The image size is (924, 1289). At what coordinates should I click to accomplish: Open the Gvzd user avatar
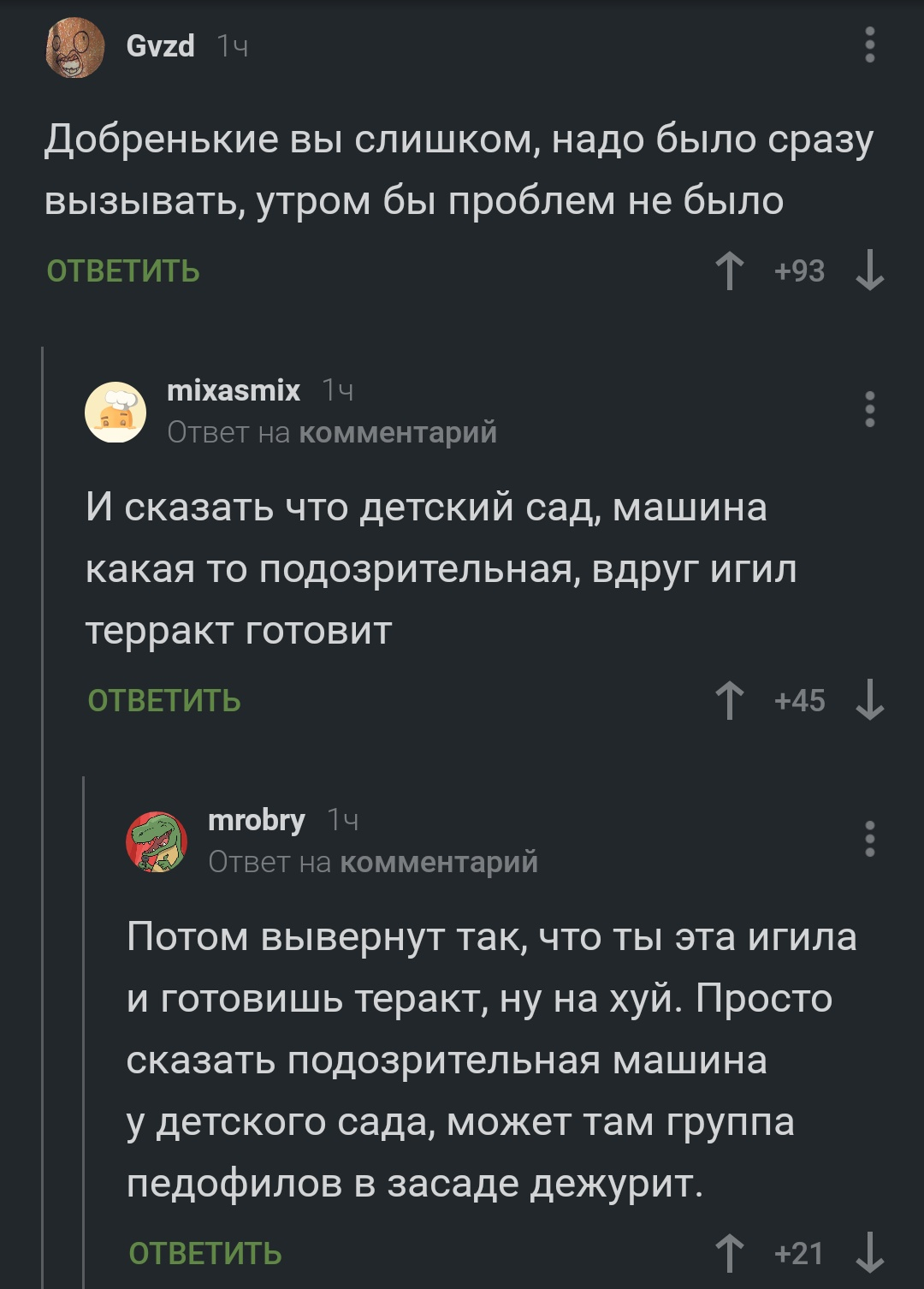point(74,48)
